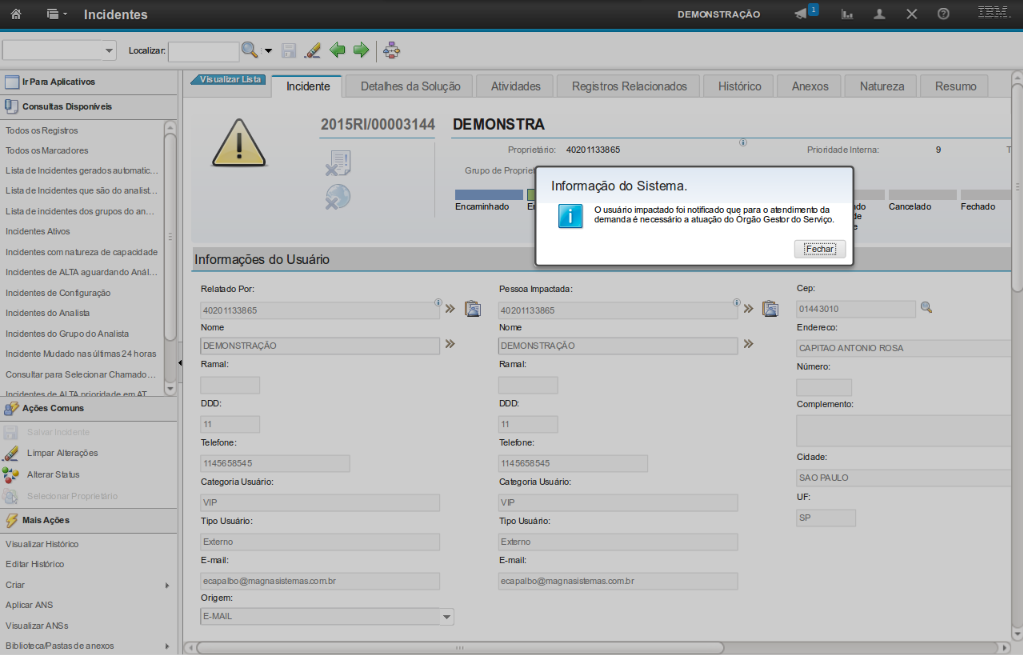
Task: Open the reports bar chart icon
Action: 847,14
